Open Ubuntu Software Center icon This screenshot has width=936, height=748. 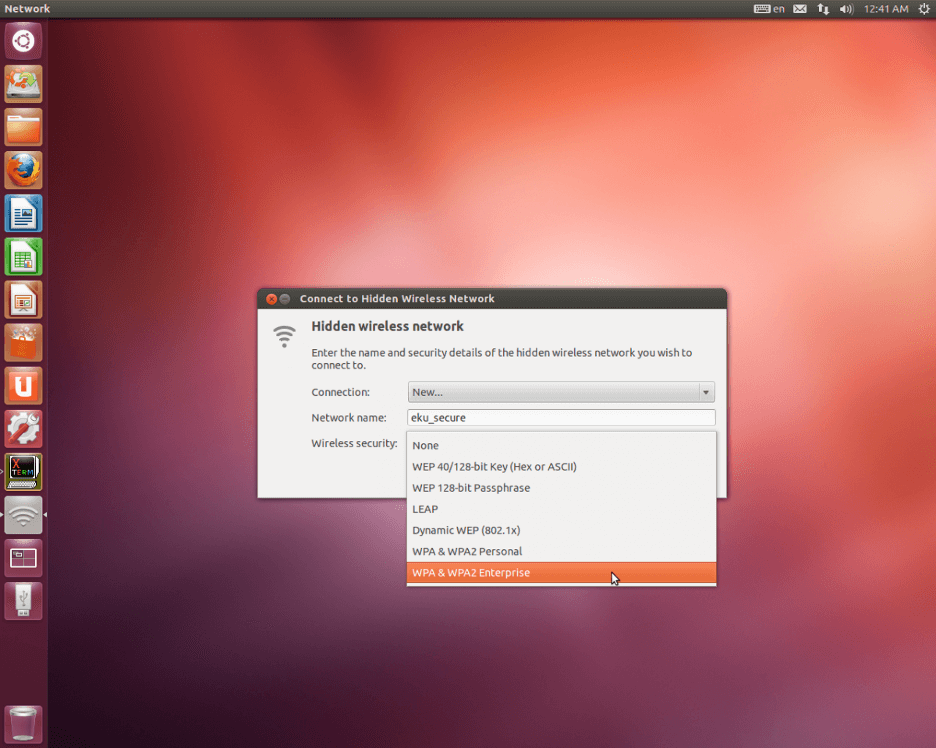click(23, 342)
